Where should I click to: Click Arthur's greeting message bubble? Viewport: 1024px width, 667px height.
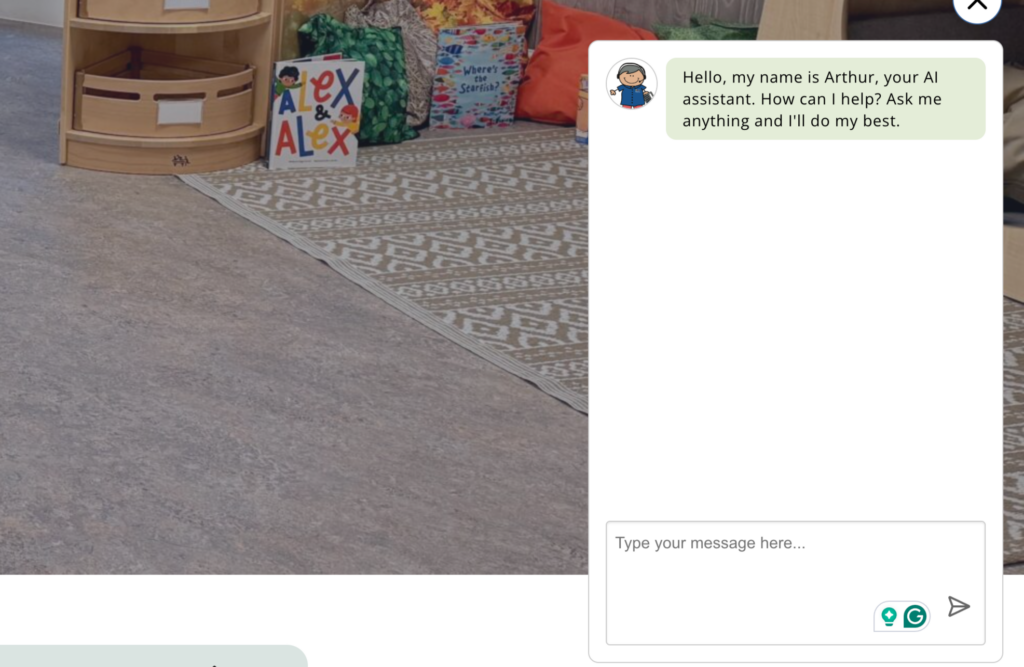coord(825,99)
